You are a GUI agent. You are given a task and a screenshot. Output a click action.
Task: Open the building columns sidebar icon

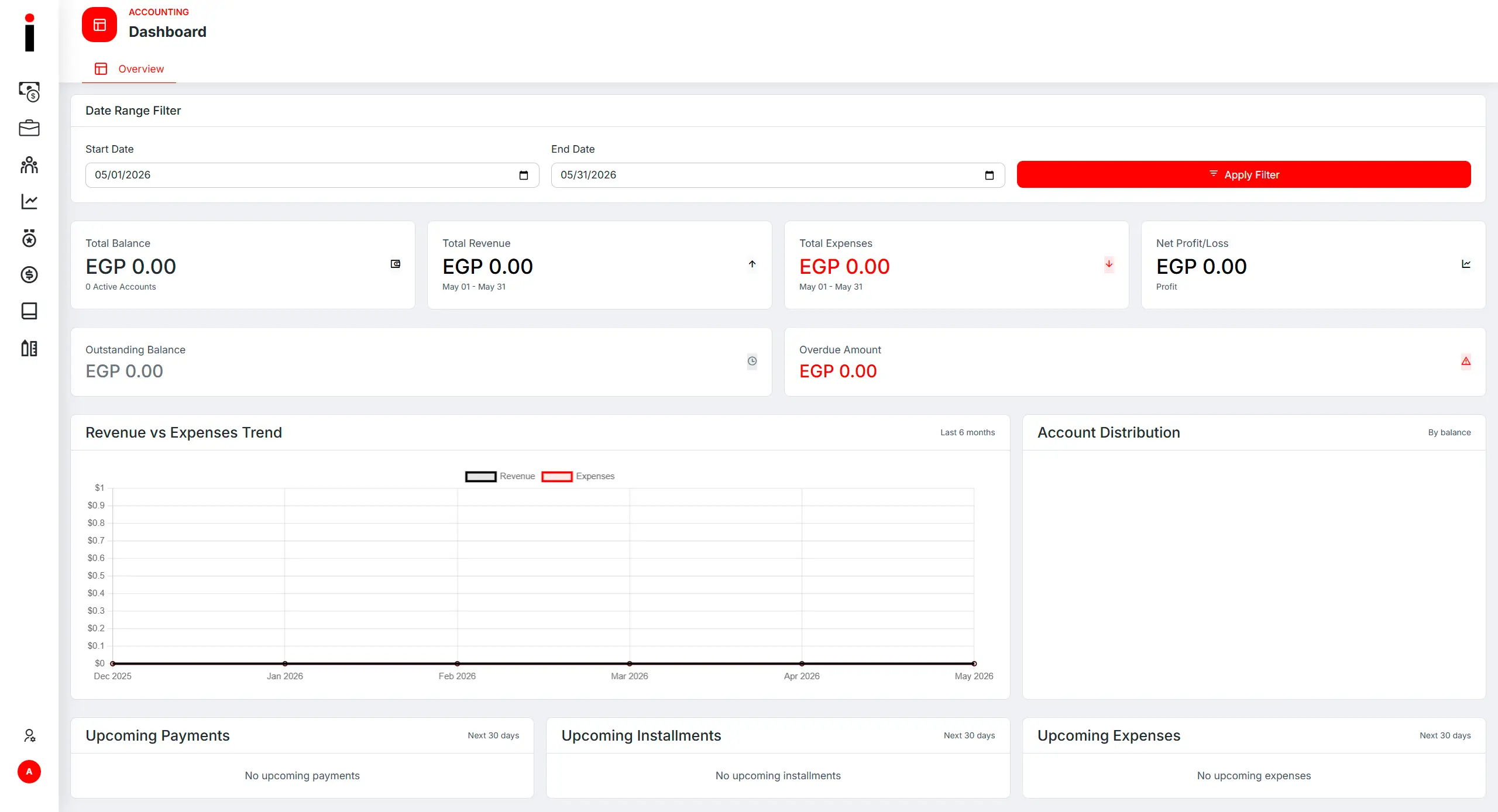click(x=29, y=348)
